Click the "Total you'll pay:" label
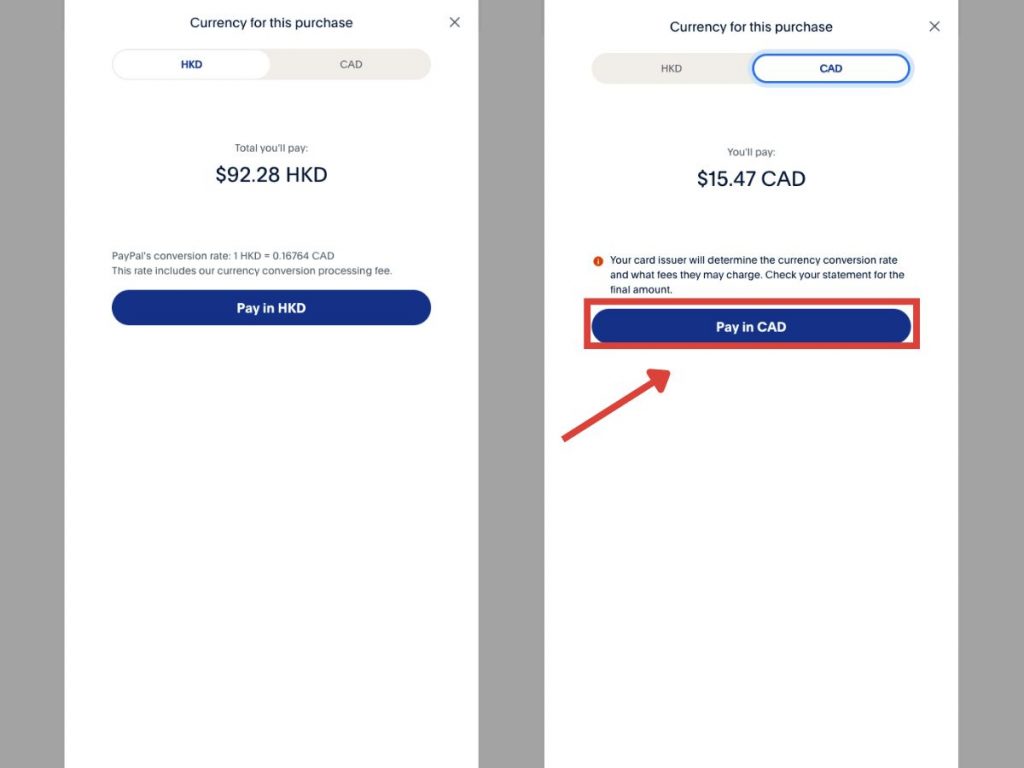The image size is (1024, 768). 271,148
